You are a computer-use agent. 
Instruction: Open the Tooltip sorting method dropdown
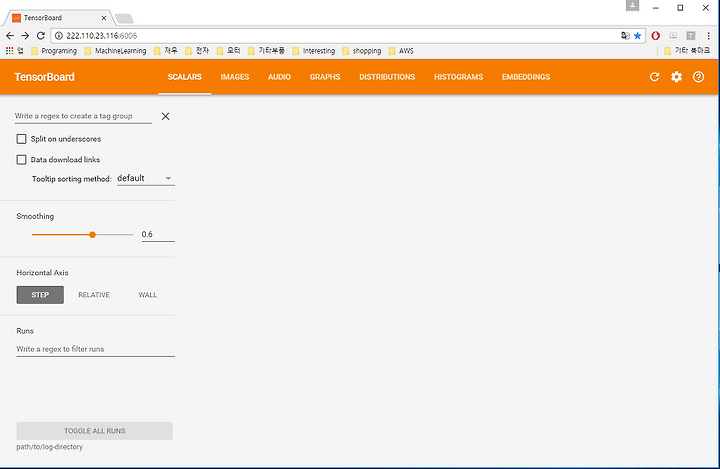point(146,178)
